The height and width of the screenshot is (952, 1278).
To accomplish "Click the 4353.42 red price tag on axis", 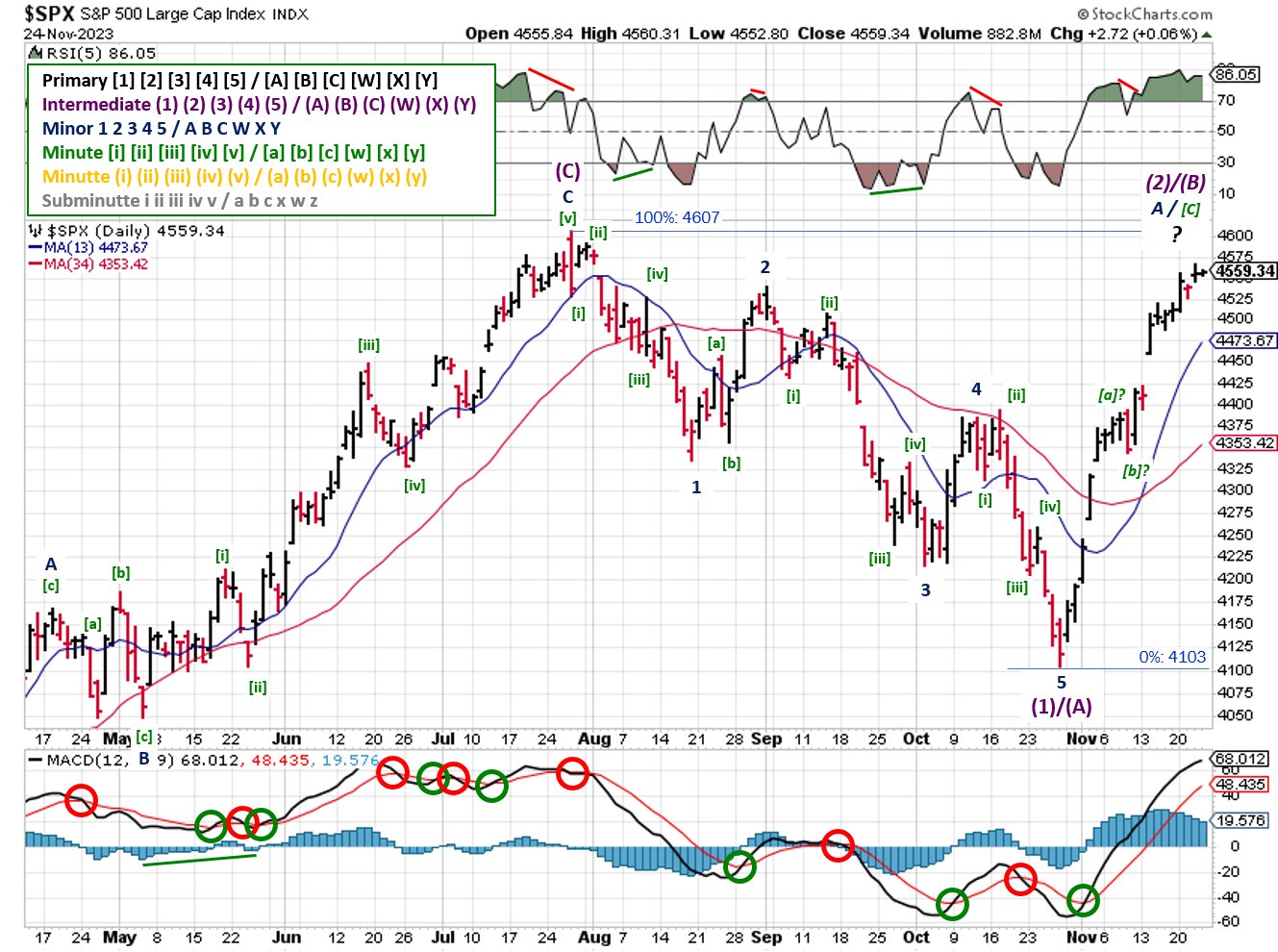I will [1245, 443].
